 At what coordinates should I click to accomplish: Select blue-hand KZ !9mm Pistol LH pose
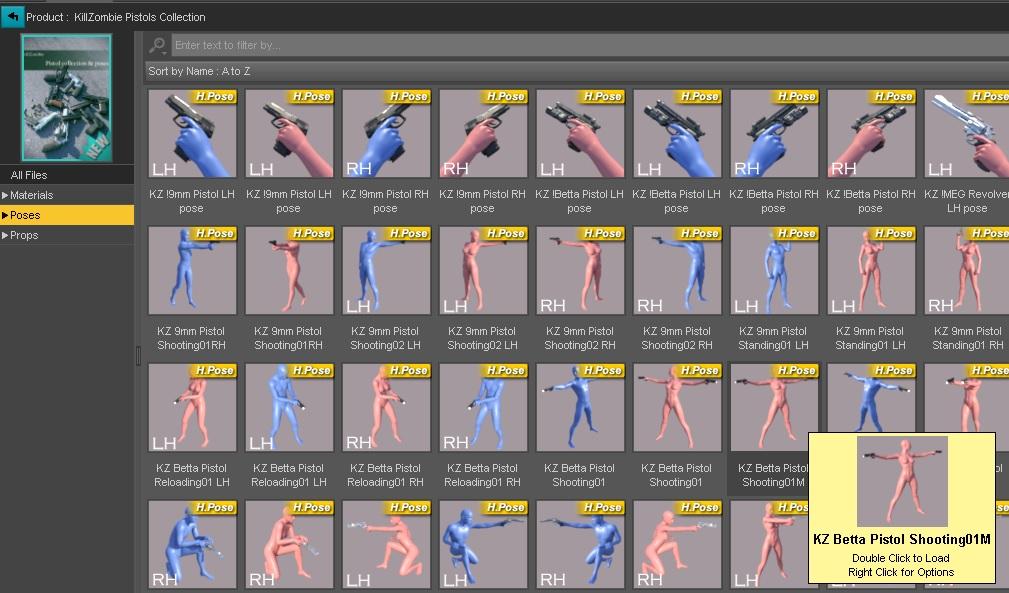coord(192,133)
